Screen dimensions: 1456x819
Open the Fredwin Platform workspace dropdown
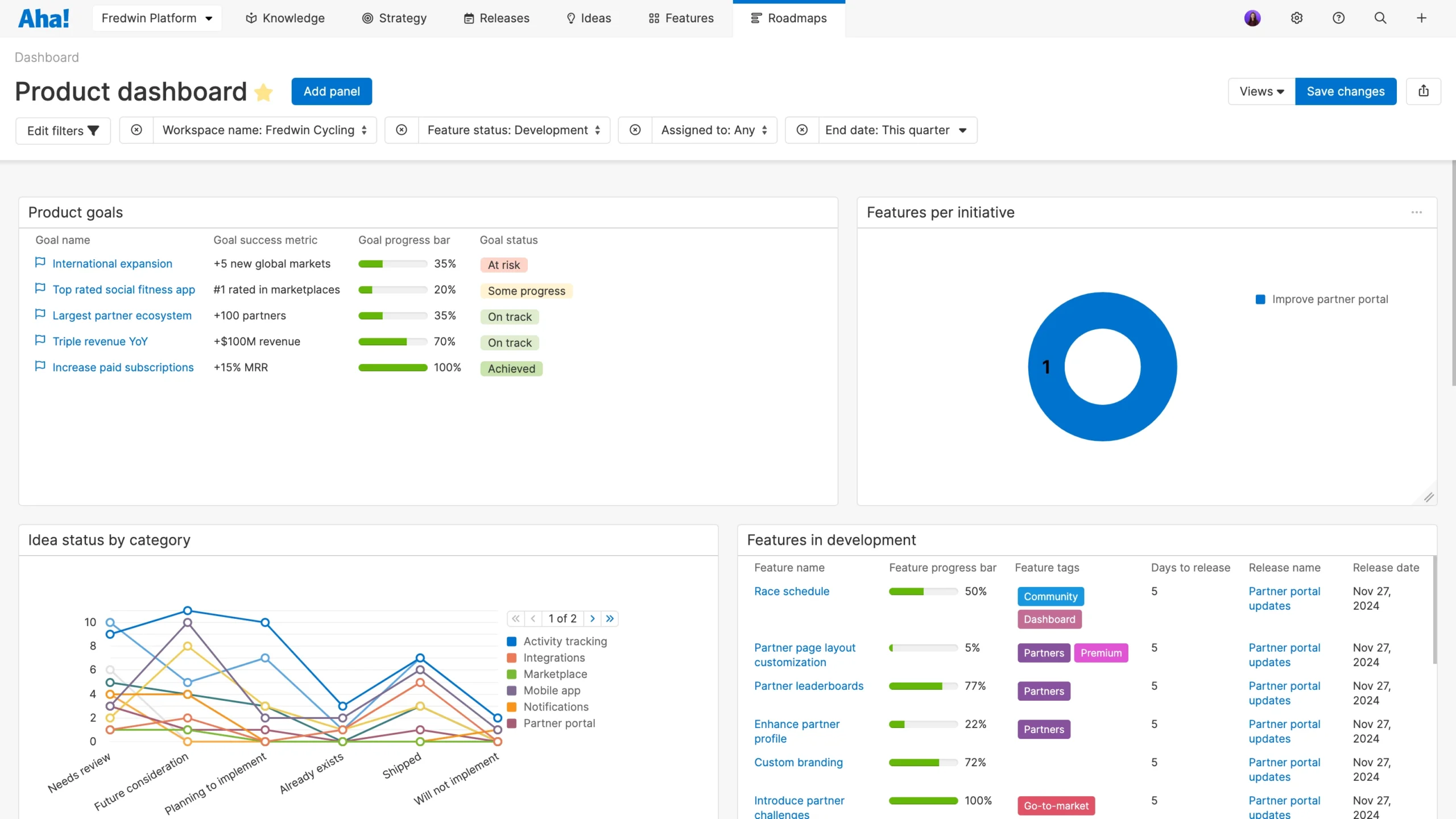click(x=156, y=18)
